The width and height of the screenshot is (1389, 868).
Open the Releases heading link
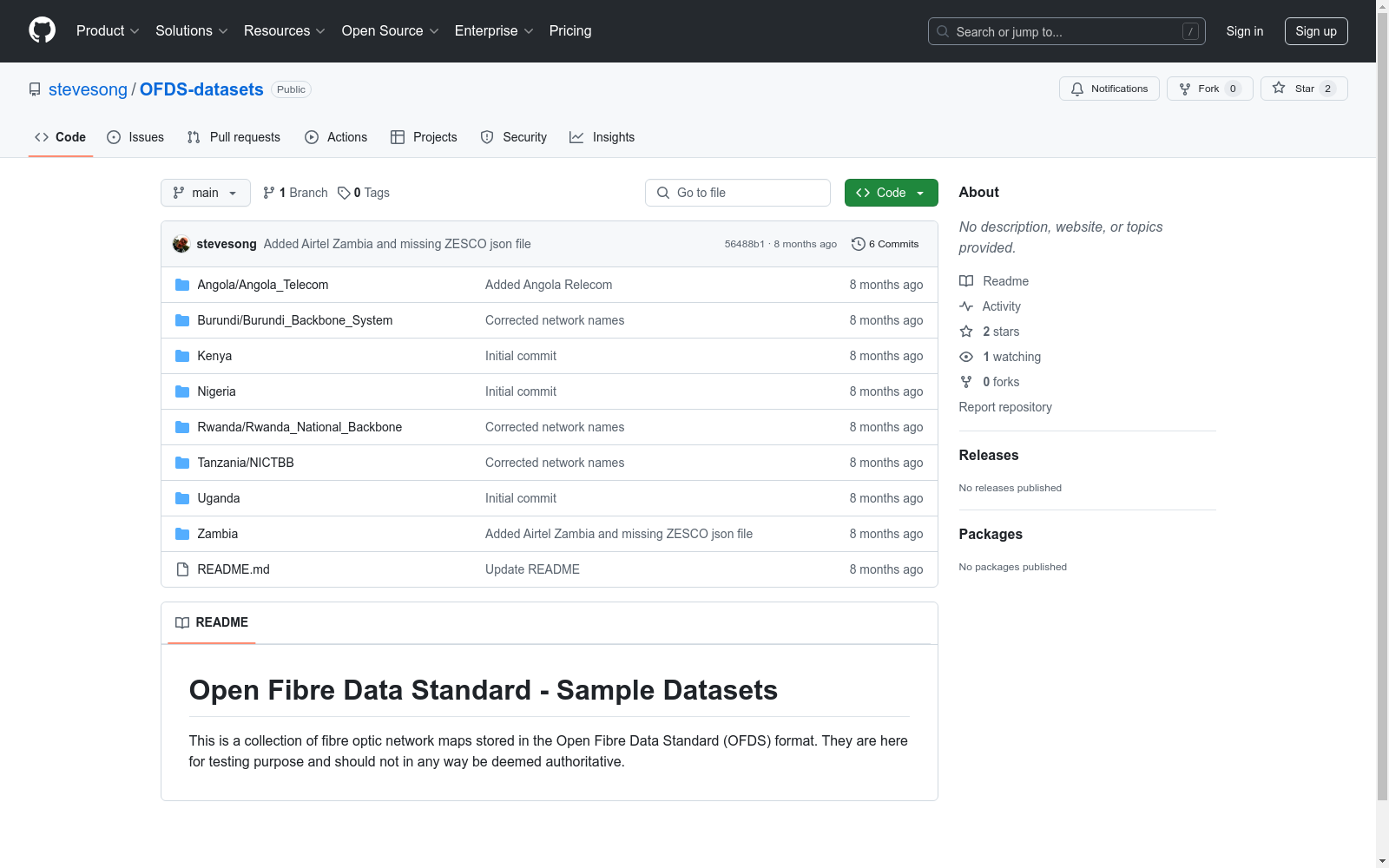[989, 455]
